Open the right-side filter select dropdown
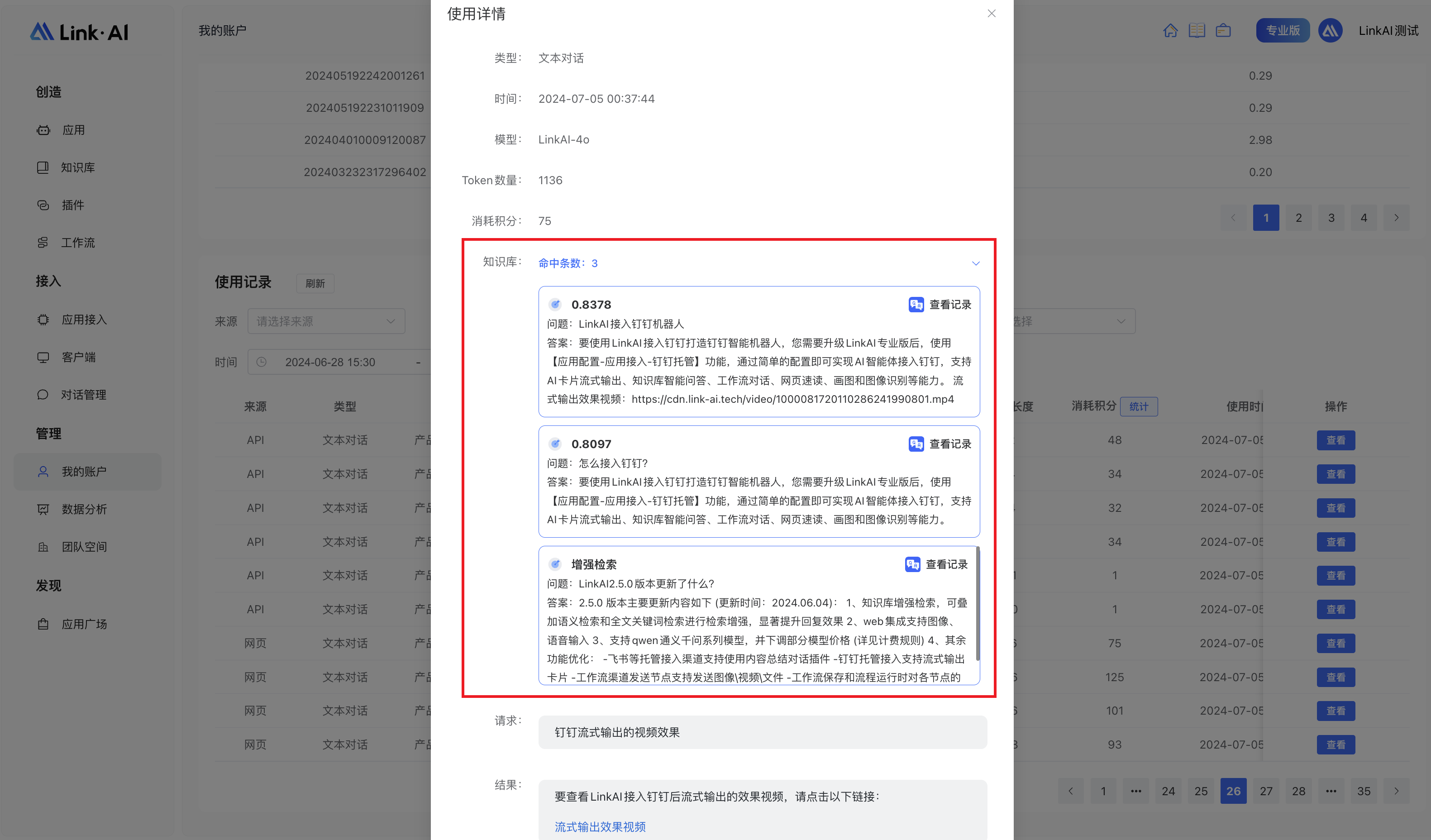 point(1073,321)
